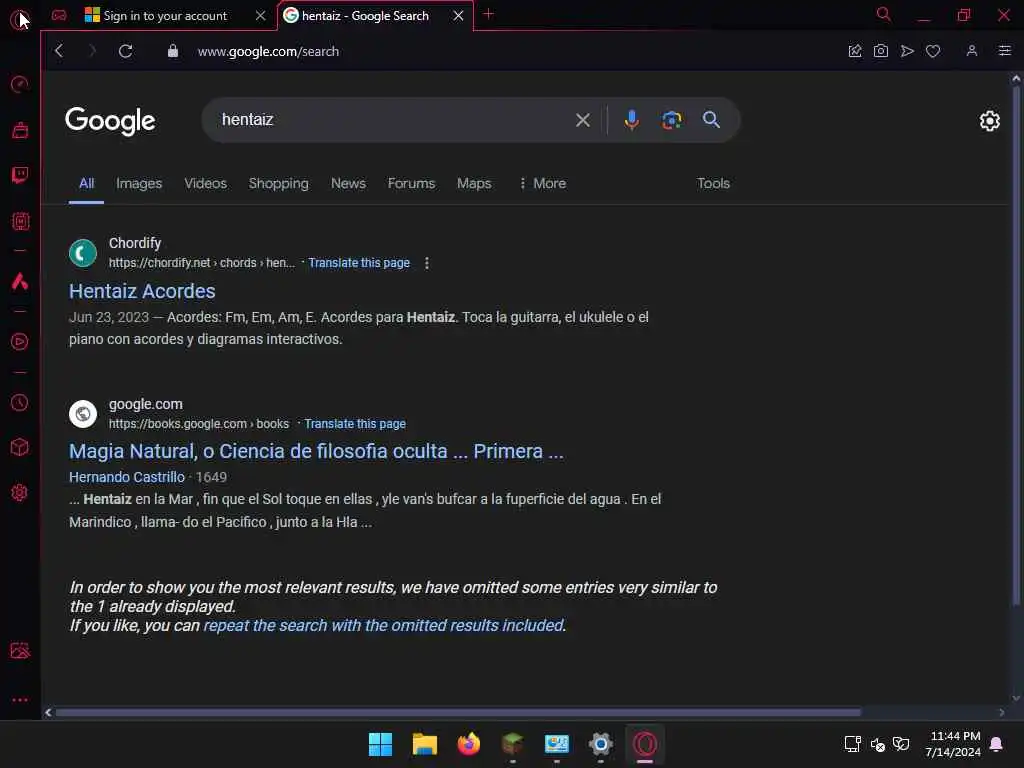The width and height of the screenshot is (1024, 768).
Task: Clear the Google search box
Action: [583, 120]
